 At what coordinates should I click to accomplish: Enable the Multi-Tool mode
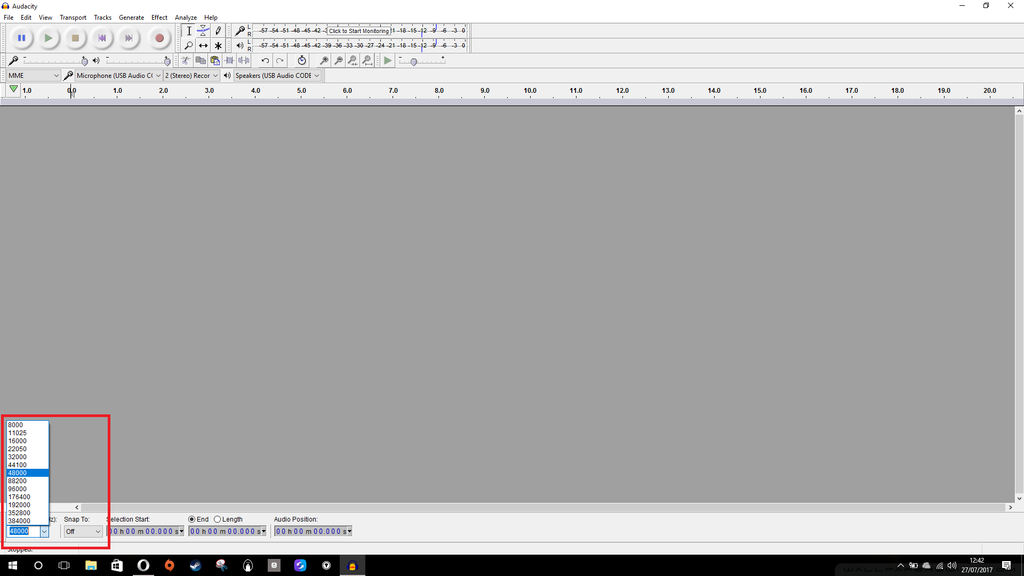pyautogui.click(x=218, y=45)
